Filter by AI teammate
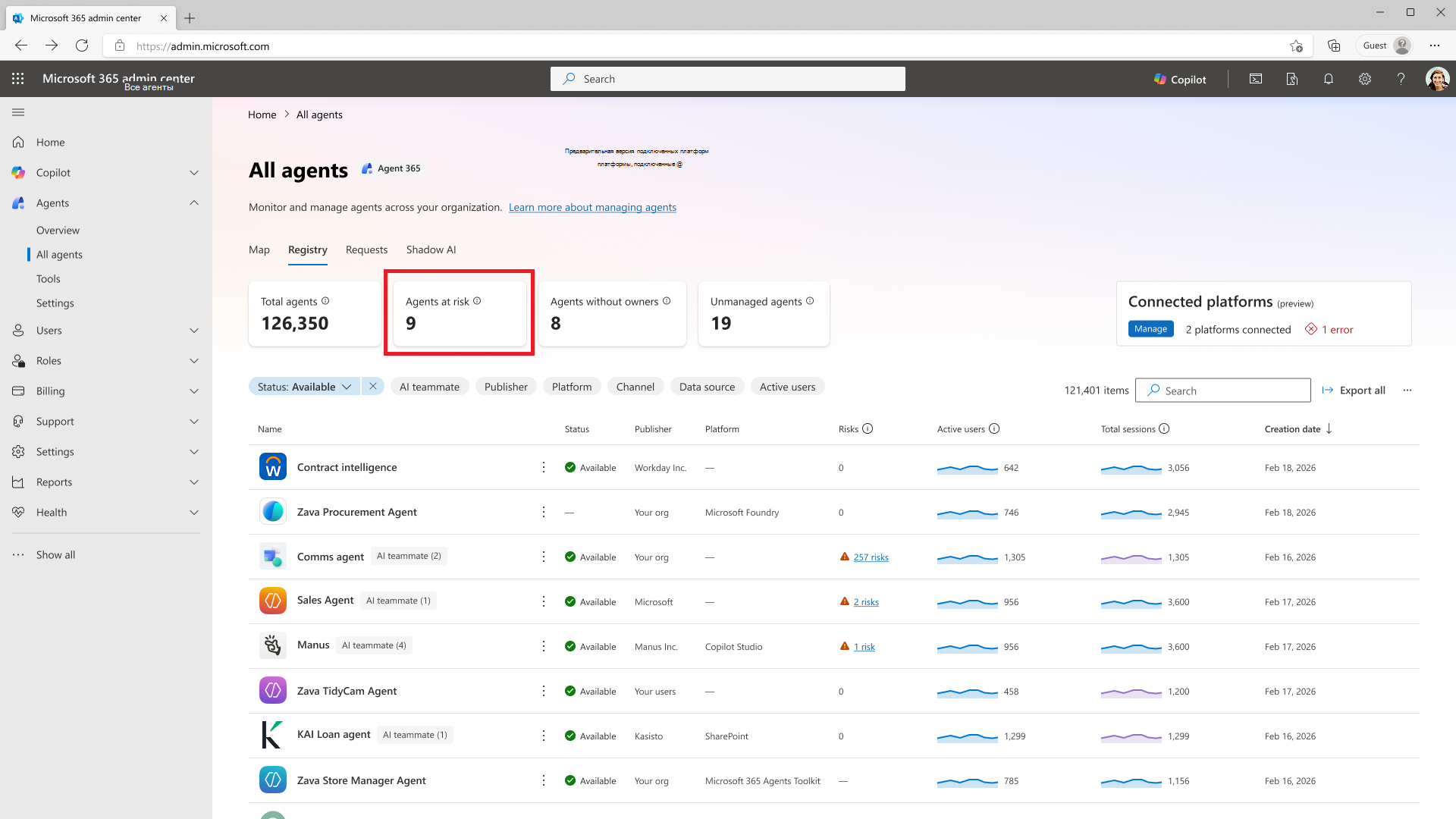Image resolution: width=1456 pixels, height=819 pixels. tap(429, 387)
